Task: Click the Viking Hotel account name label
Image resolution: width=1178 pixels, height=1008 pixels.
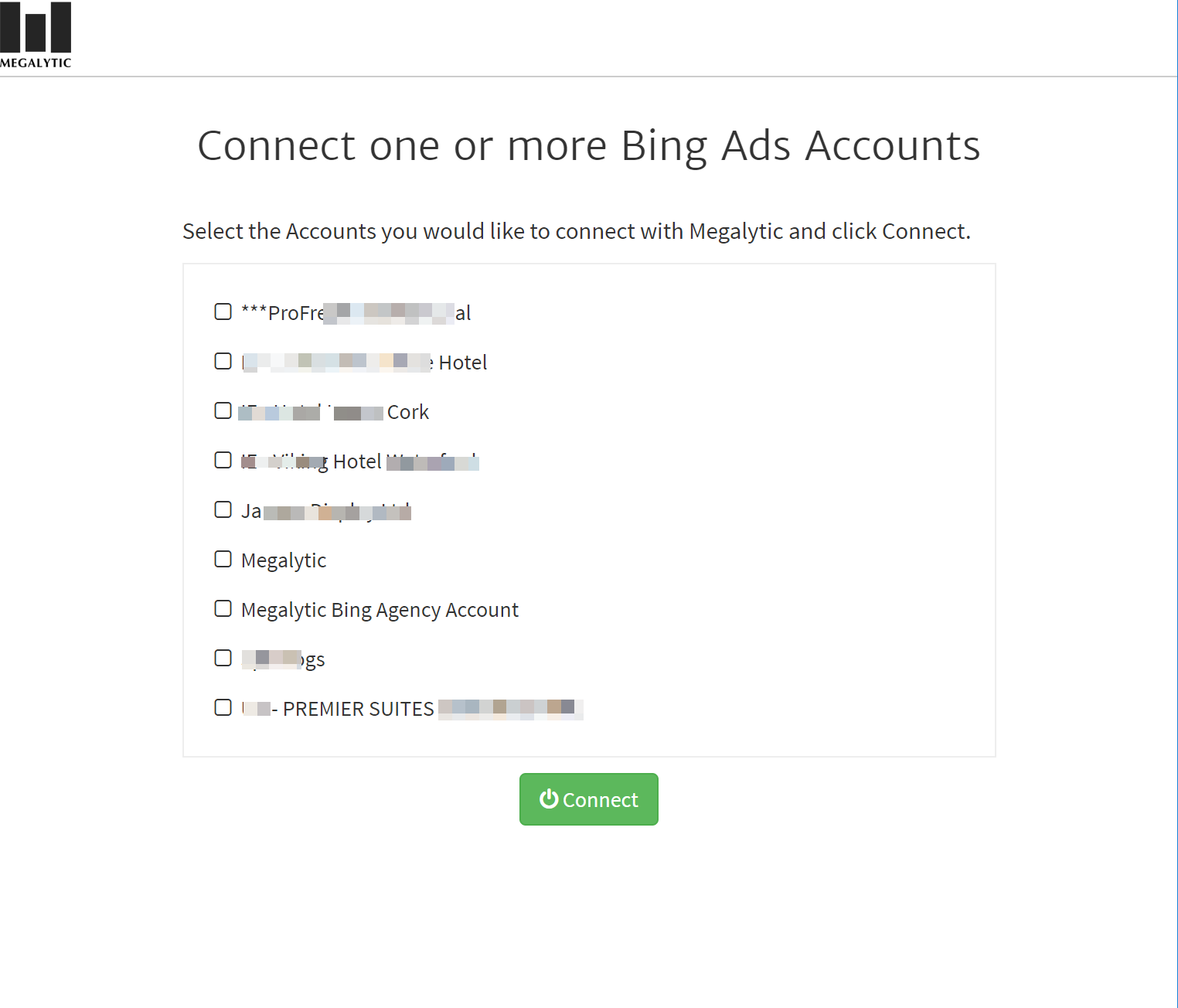Action: (359, 461)
